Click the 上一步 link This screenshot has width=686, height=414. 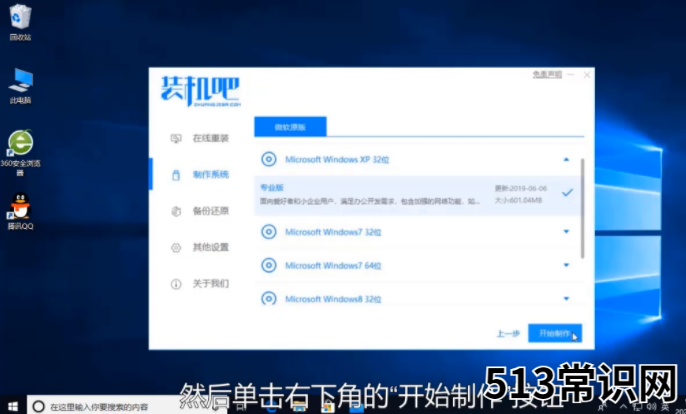coord(508,334)
